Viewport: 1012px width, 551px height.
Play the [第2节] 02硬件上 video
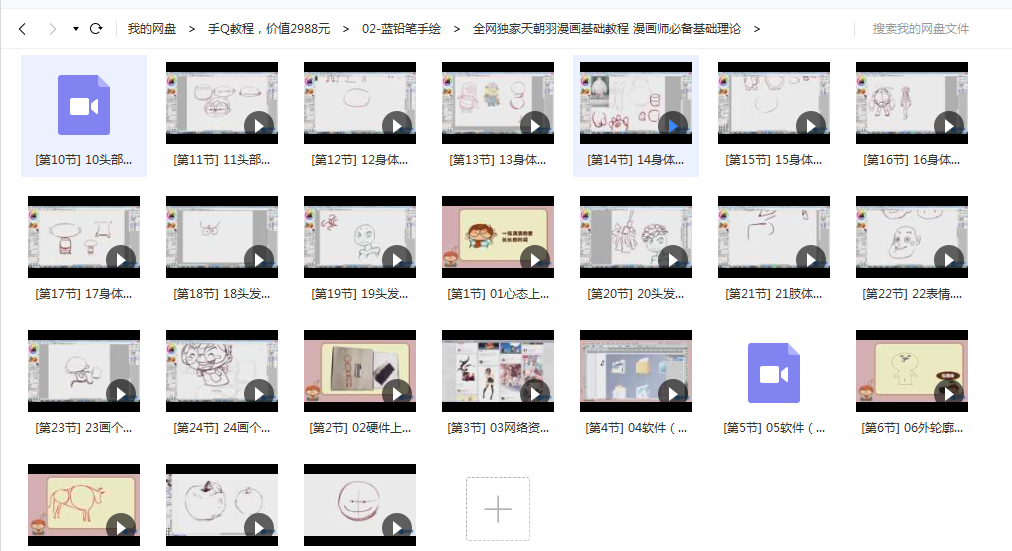pyautogui.click(x=397, y=394)
